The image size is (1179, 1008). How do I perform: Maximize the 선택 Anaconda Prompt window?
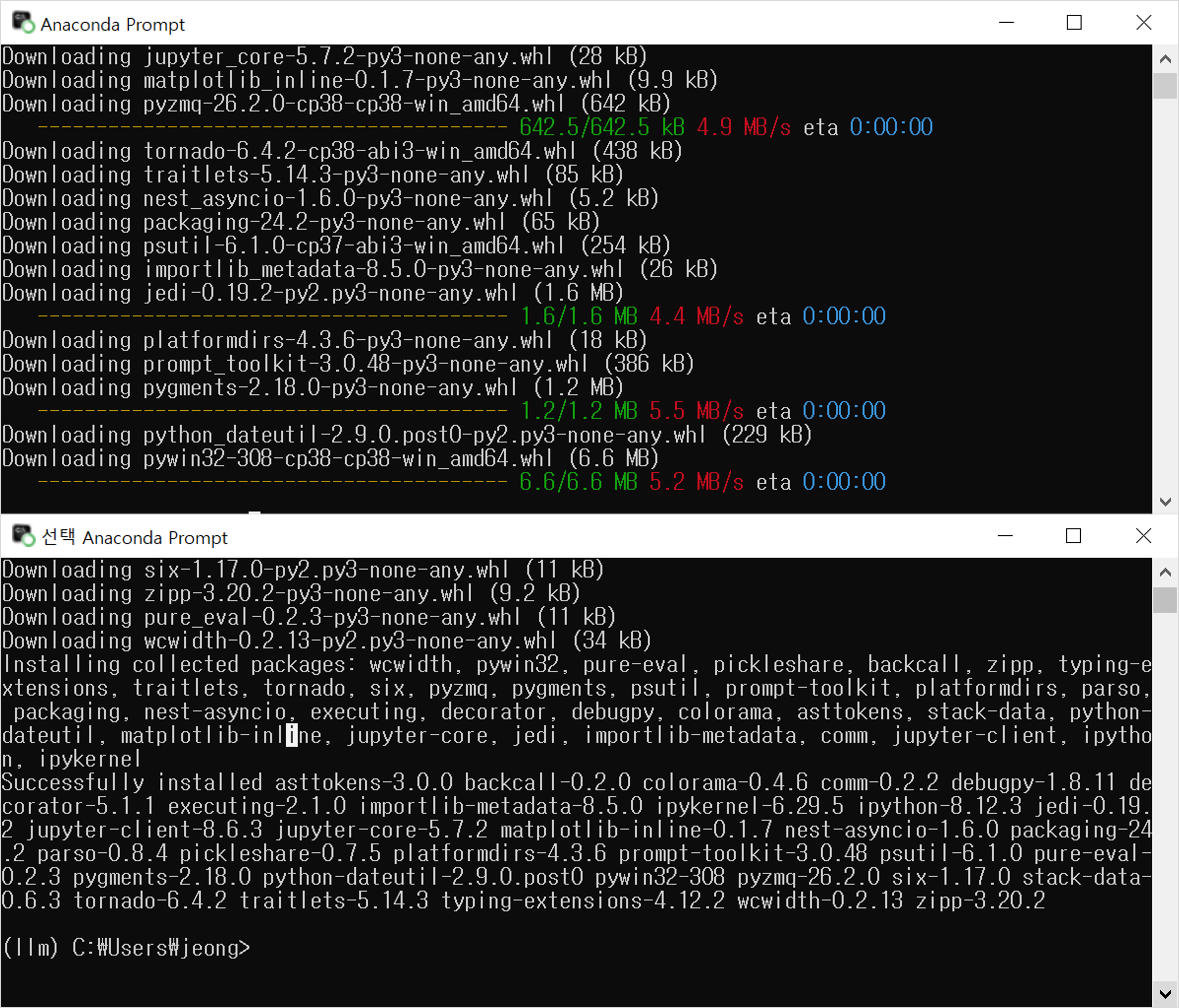pyautogui.click(x=1073, y=536)
